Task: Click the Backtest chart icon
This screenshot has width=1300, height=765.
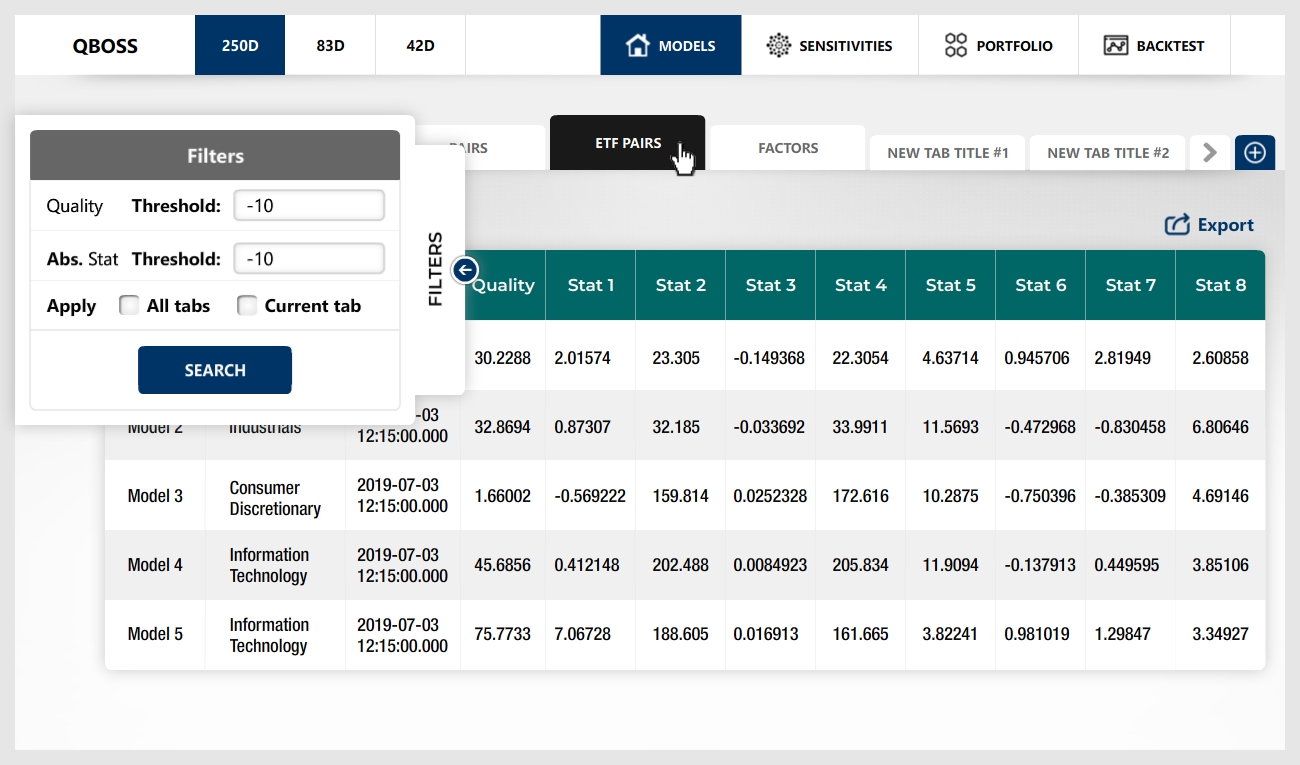Action: click(1116, 45)
